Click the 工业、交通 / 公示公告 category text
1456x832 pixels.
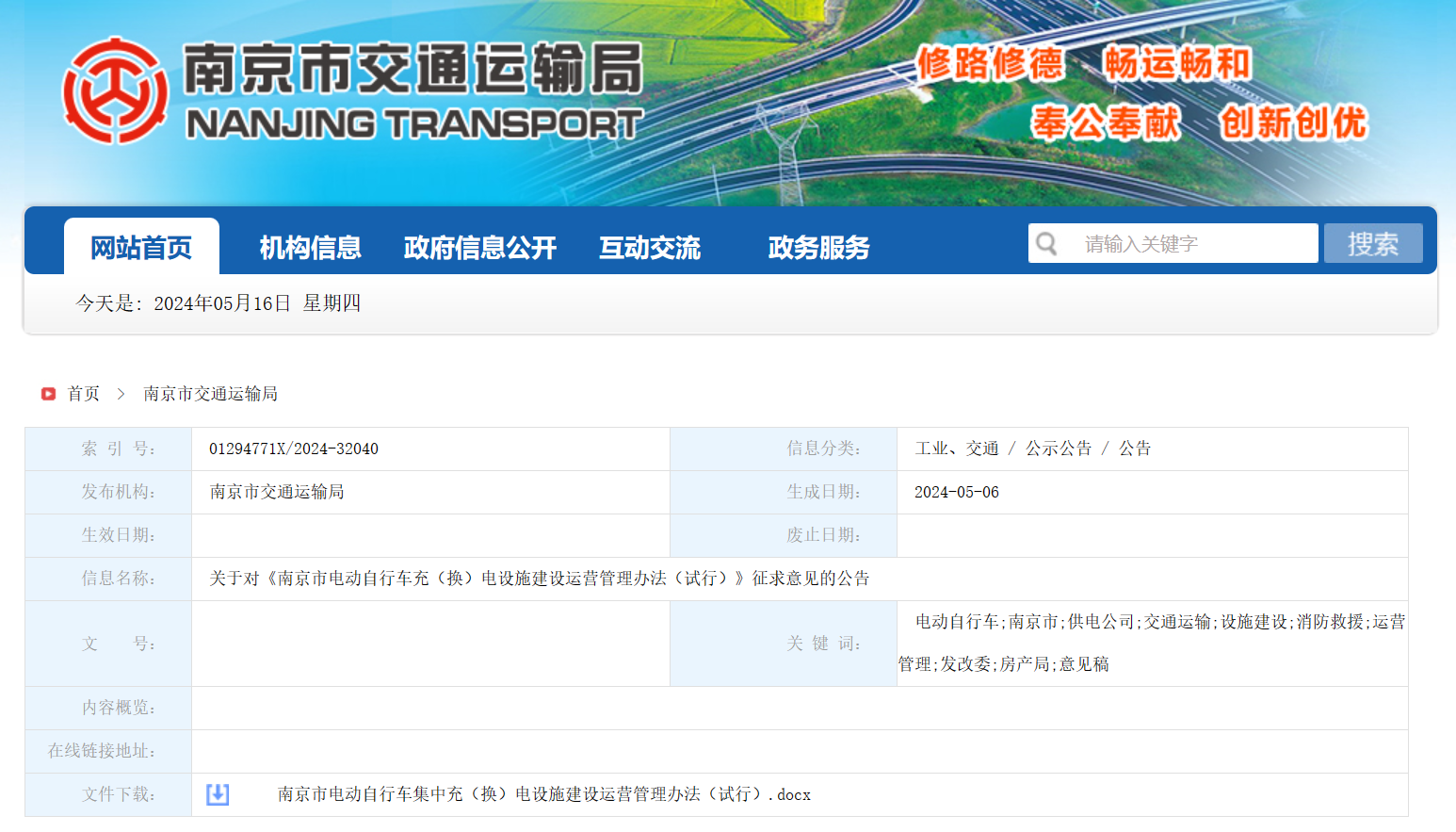point(1032,449)
